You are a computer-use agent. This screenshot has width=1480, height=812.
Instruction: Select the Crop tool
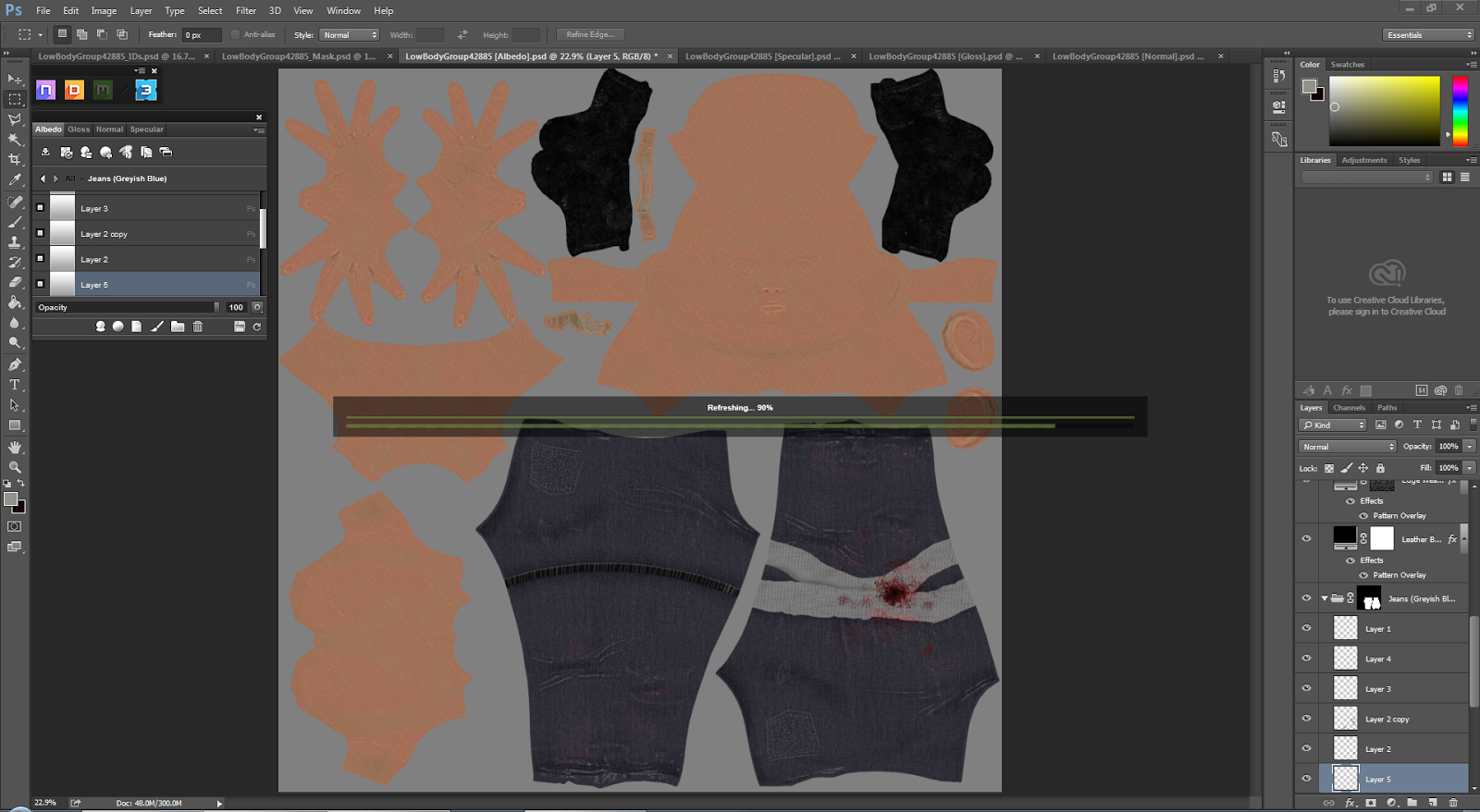click(15, 160)
